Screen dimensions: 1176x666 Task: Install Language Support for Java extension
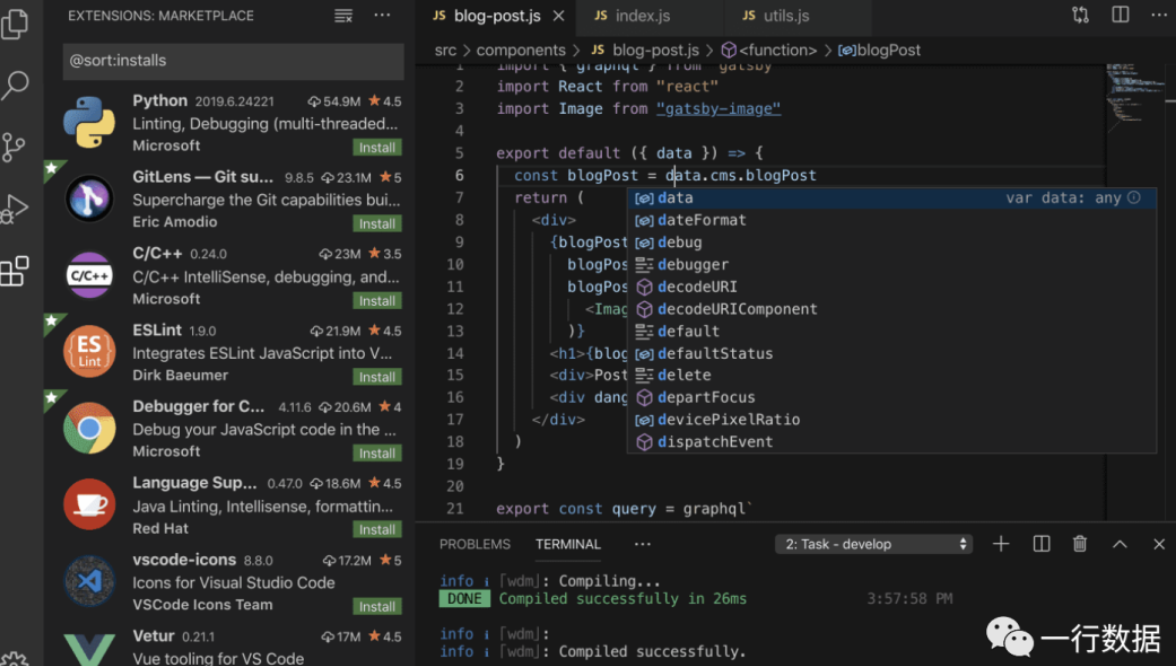(377, 530)
